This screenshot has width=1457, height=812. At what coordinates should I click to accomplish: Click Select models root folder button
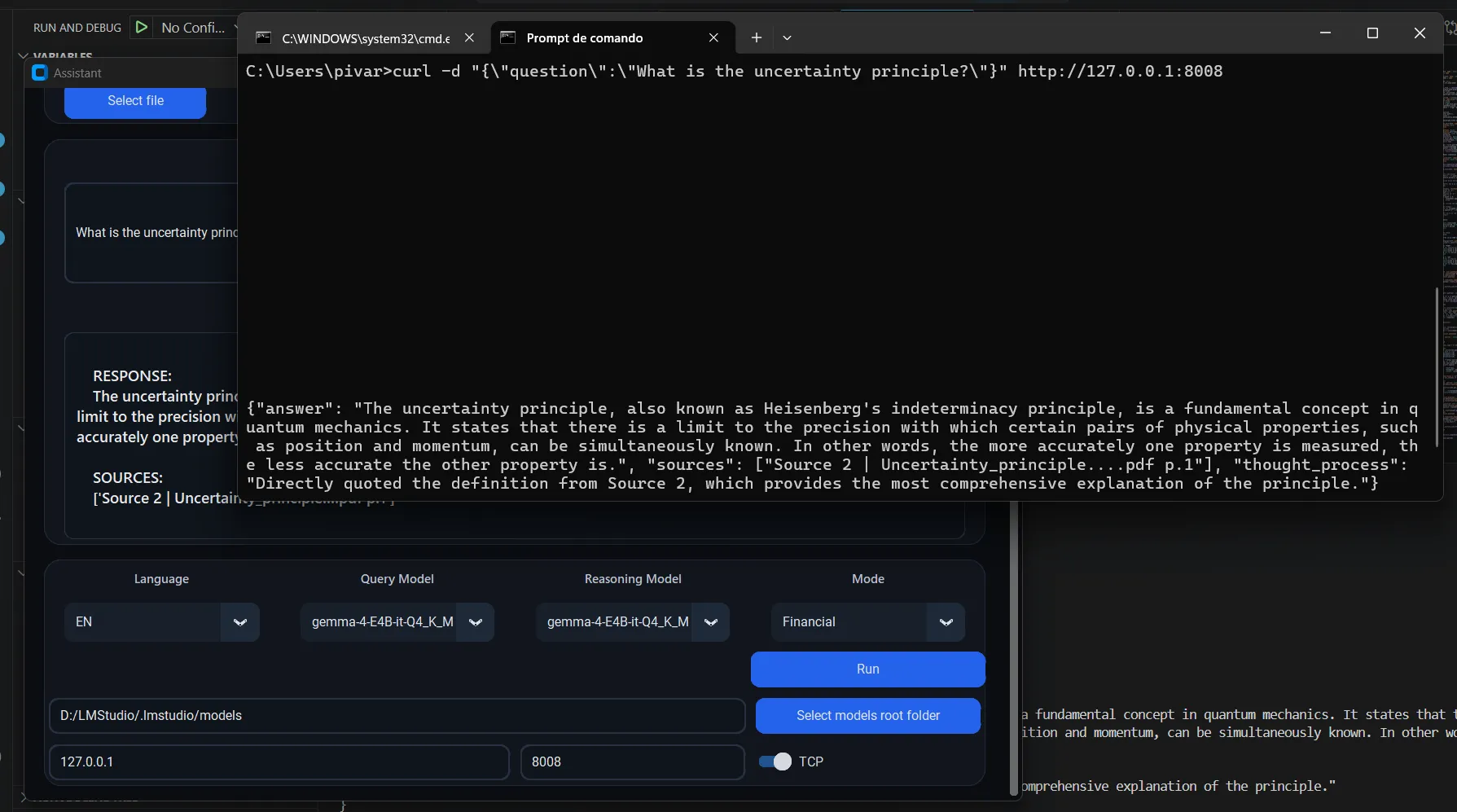[867, 716]
